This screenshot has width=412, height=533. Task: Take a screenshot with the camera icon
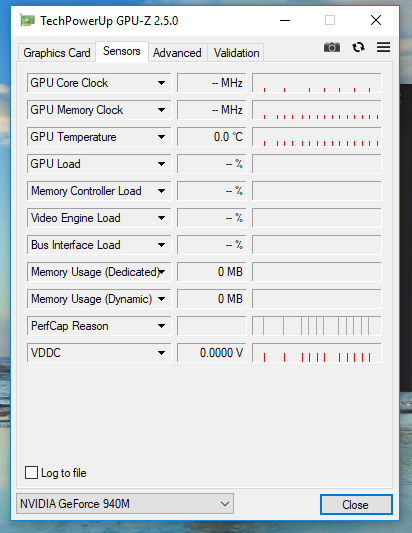332,47
